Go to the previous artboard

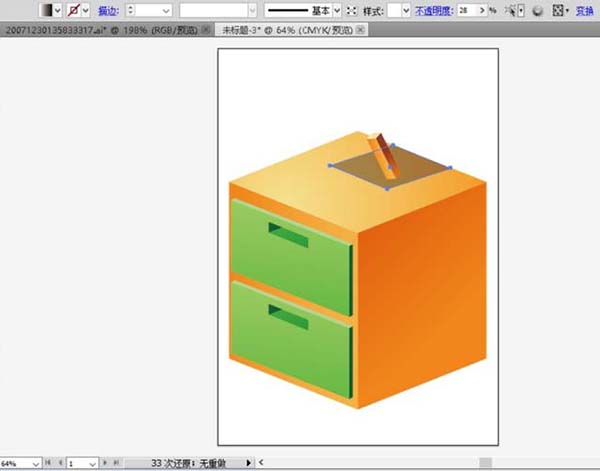click(x=60, y=463)
